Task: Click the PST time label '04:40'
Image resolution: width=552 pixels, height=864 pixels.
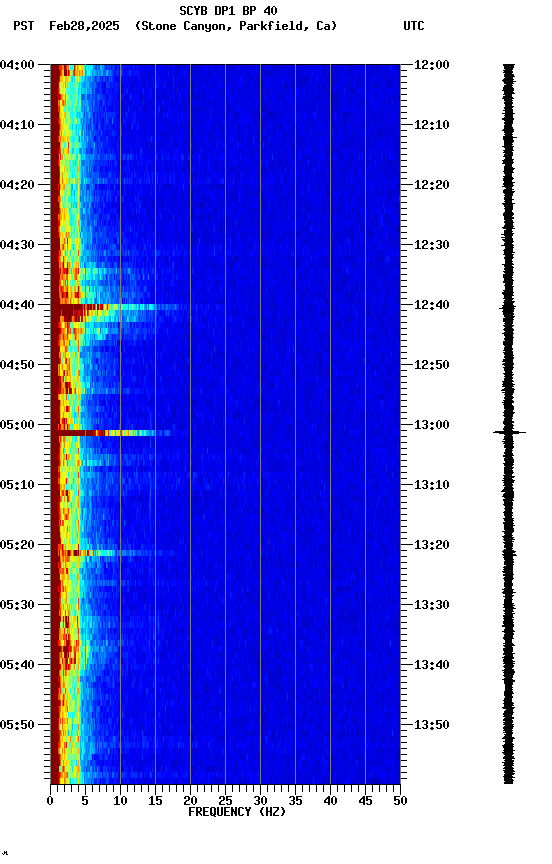Action: coord(17,305)
